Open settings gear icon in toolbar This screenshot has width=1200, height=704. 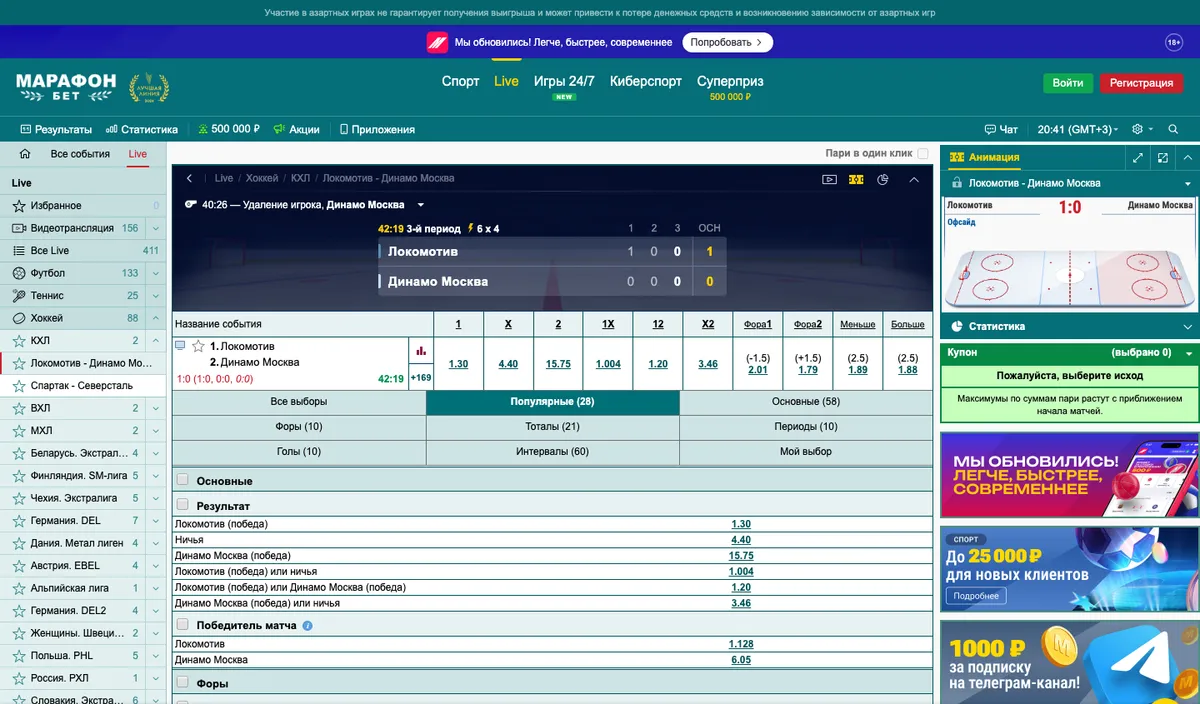coord(1137,129)
